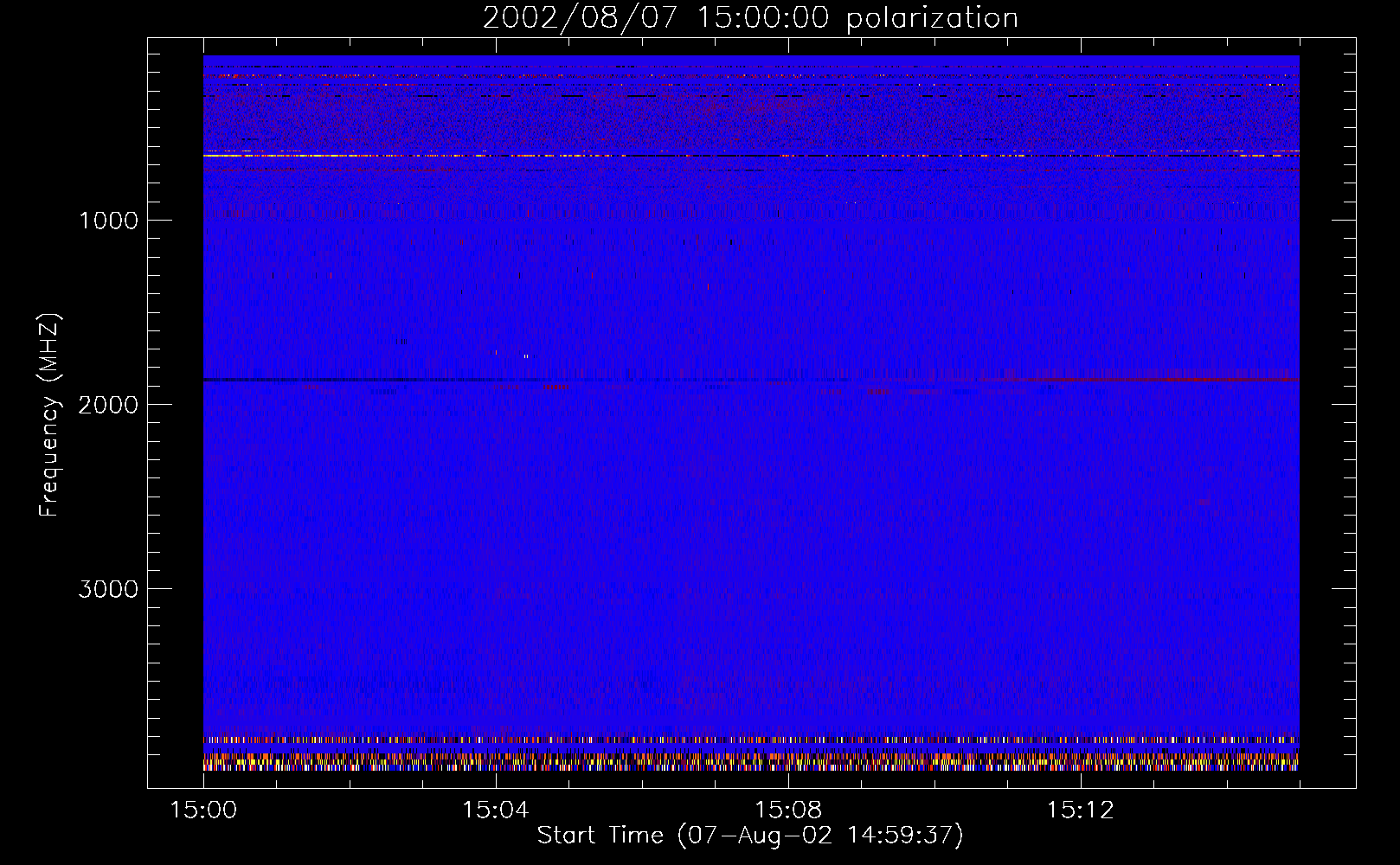
Task: Click the dark horizontal line near 1900 MHz
Action: coord(751,380)
